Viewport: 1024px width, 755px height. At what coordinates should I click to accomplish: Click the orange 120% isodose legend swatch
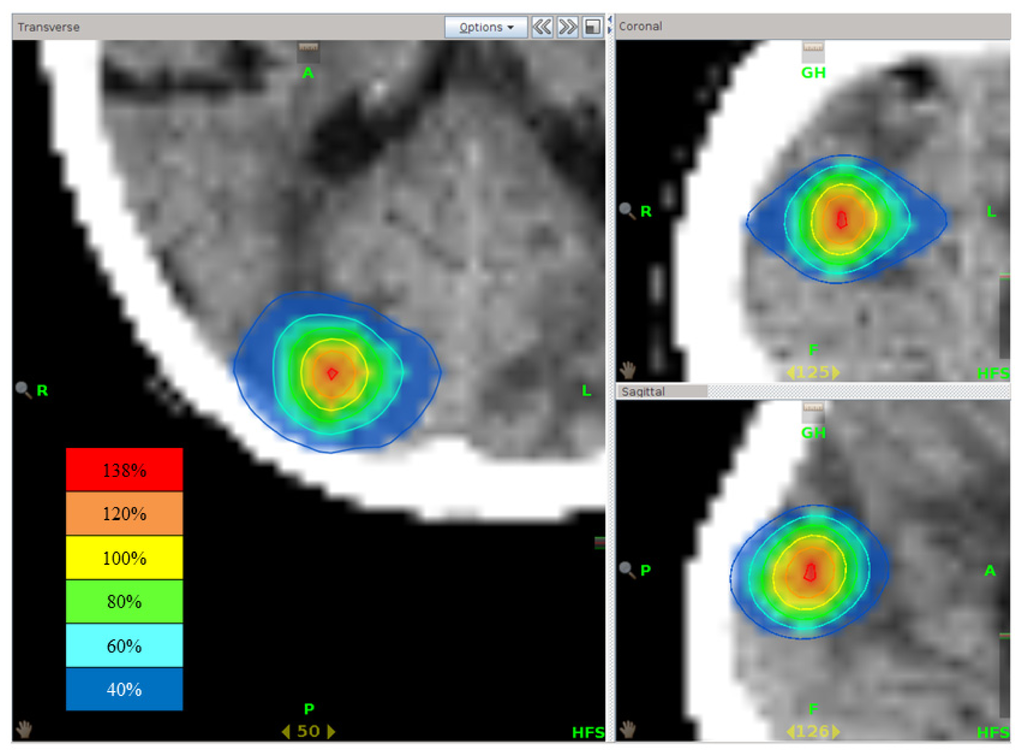(124, 513)
